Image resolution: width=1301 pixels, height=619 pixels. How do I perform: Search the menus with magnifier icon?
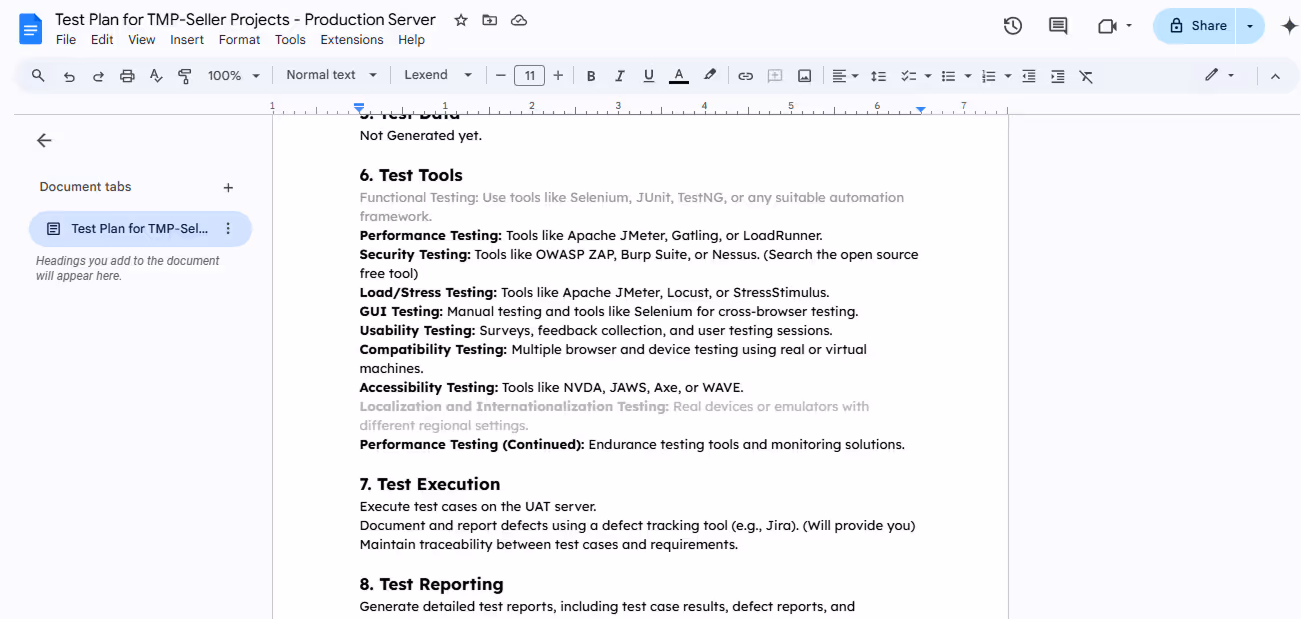coord(38,75)
